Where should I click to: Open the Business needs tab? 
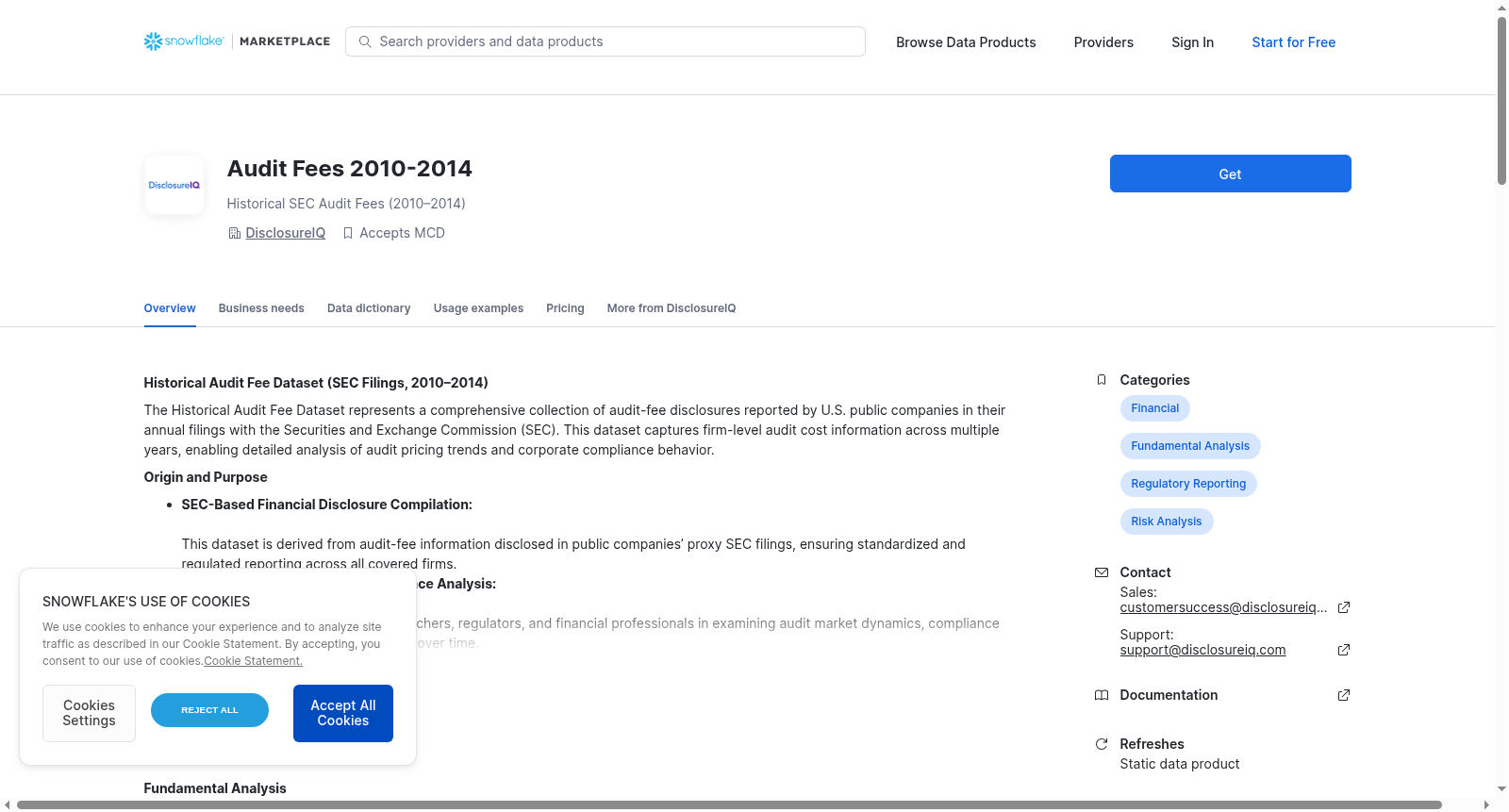261,308
